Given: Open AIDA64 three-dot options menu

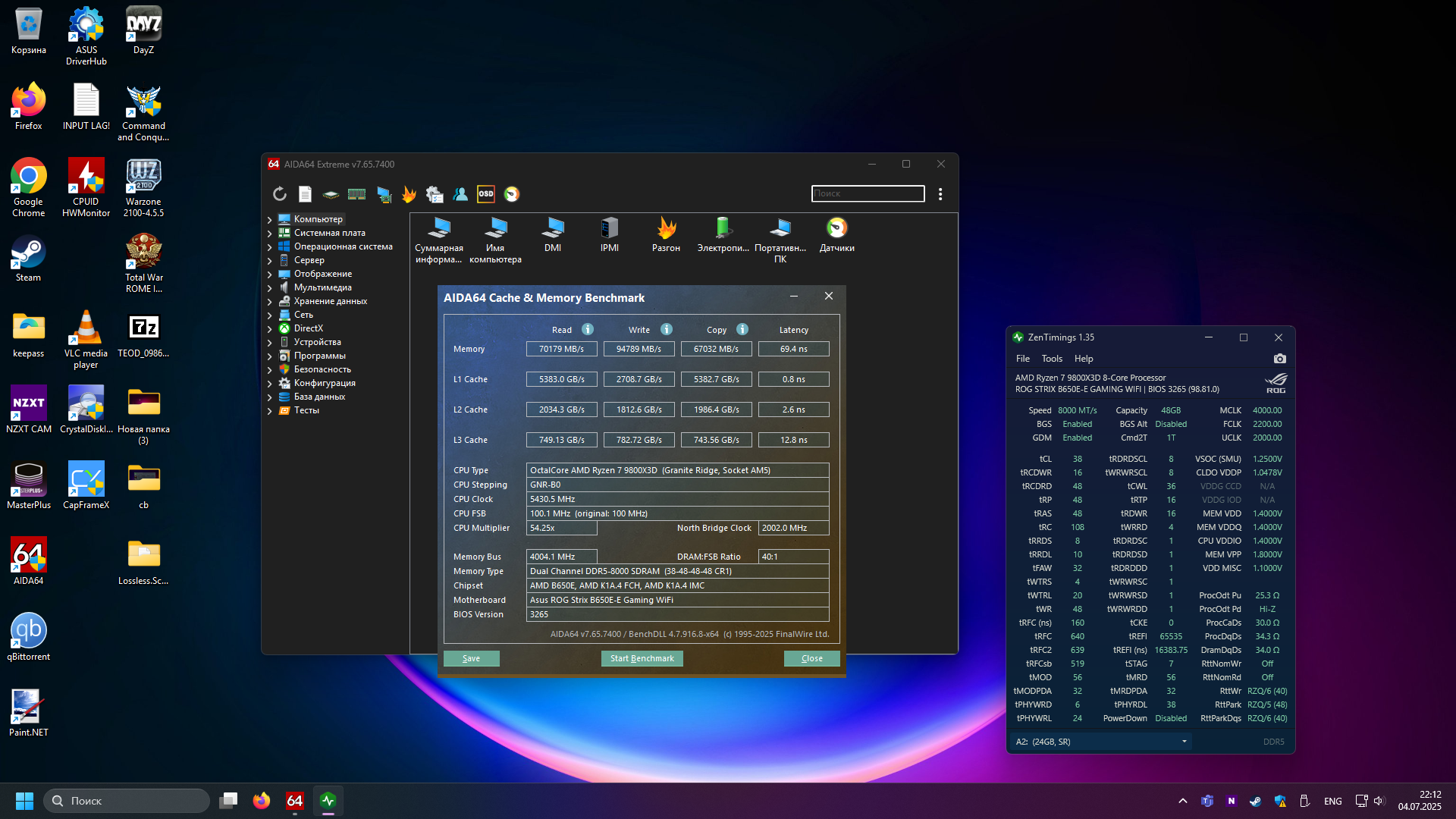Looking at the screenshot, I should 940,194.
